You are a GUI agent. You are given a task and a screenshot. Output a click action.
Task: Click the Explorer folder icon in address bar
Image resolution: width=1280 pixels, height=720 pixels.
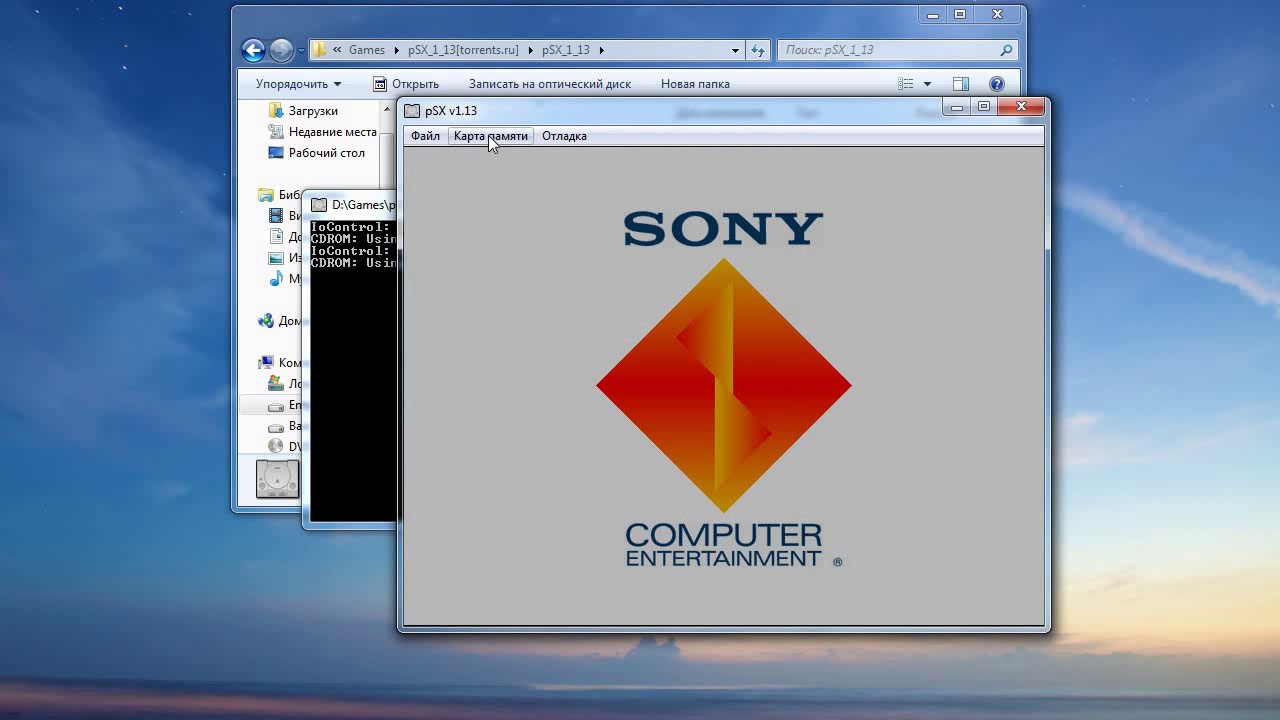[x=319, y=50]
